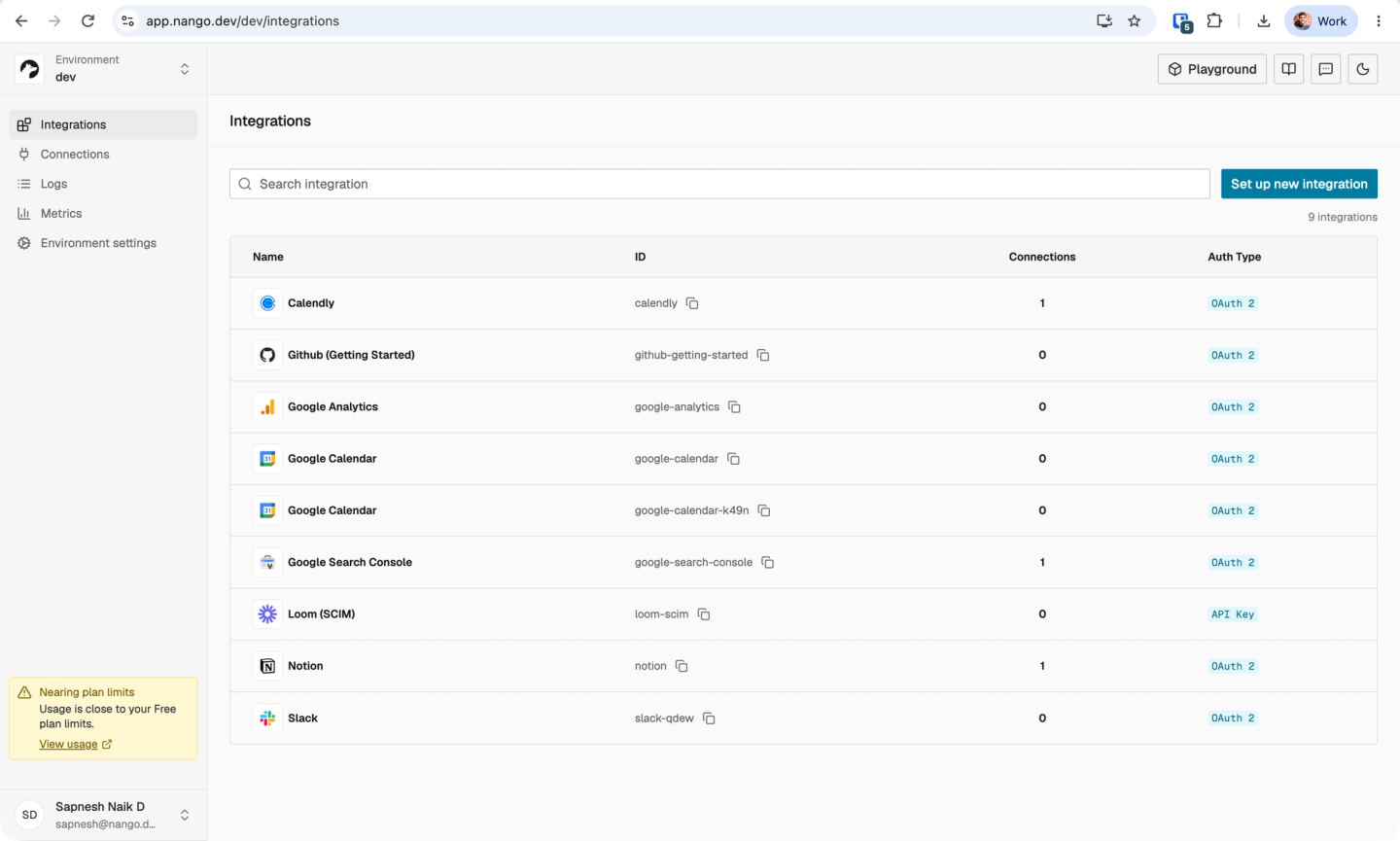Click the OAuth 2 badge for Calendly
The height and width of the screenshot is (841, 1400).
(x=1233, y=303)
